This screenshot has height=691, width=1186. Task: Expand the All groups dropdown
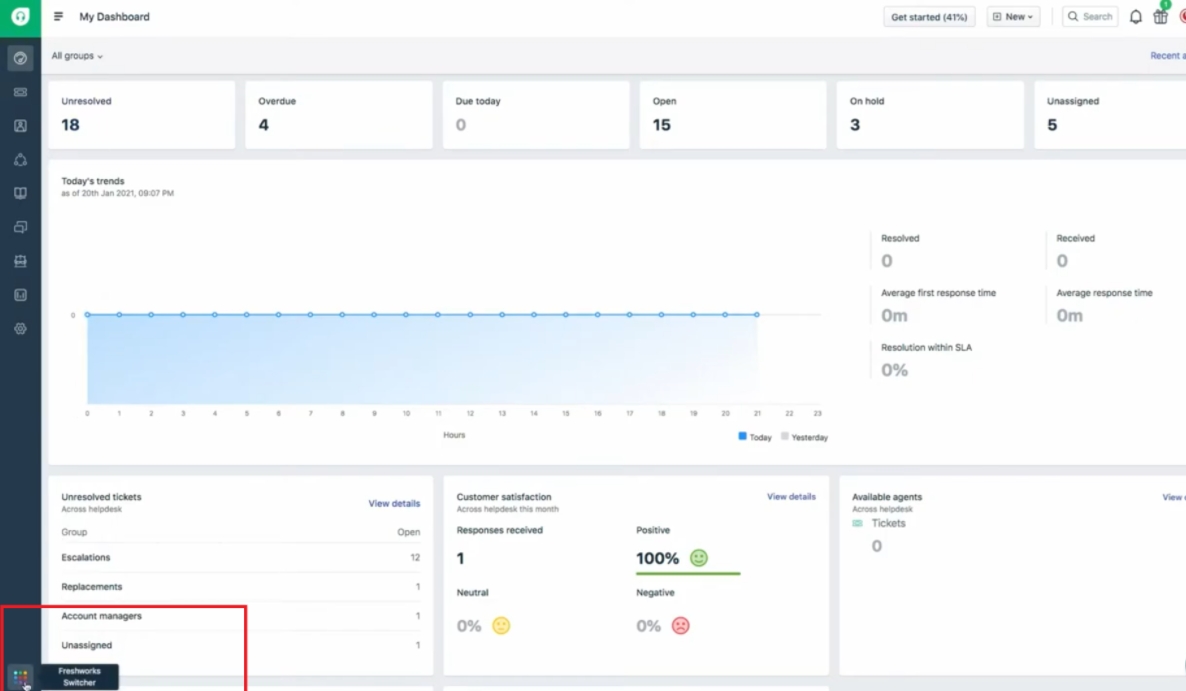coord(77,56)
